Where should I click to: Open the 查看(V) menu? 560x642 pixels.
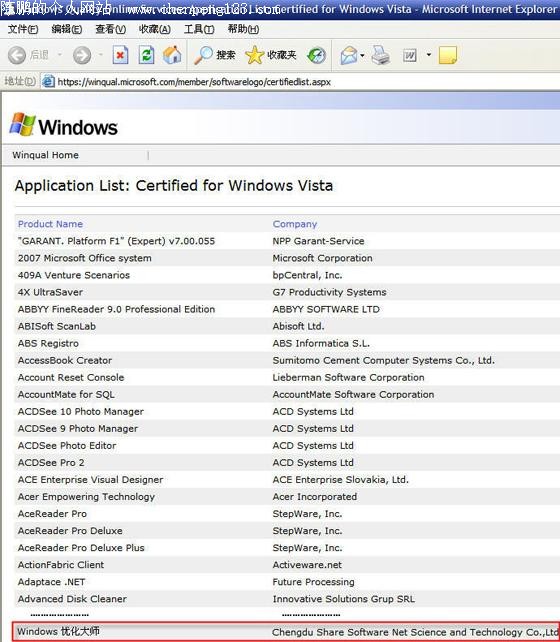click(111, 29)
